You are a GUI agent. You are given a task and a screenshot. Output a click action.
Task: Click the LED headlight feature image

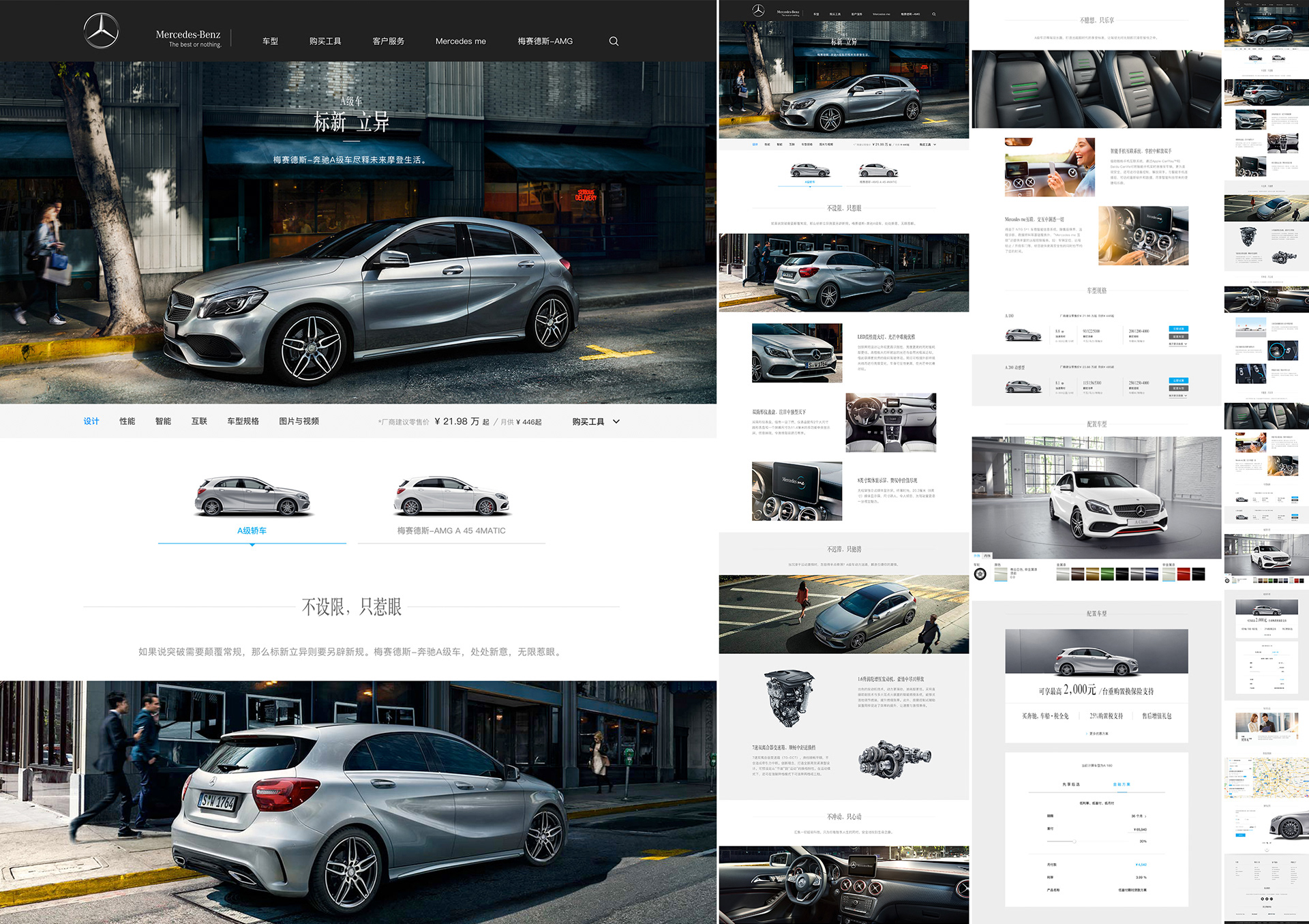797,353
